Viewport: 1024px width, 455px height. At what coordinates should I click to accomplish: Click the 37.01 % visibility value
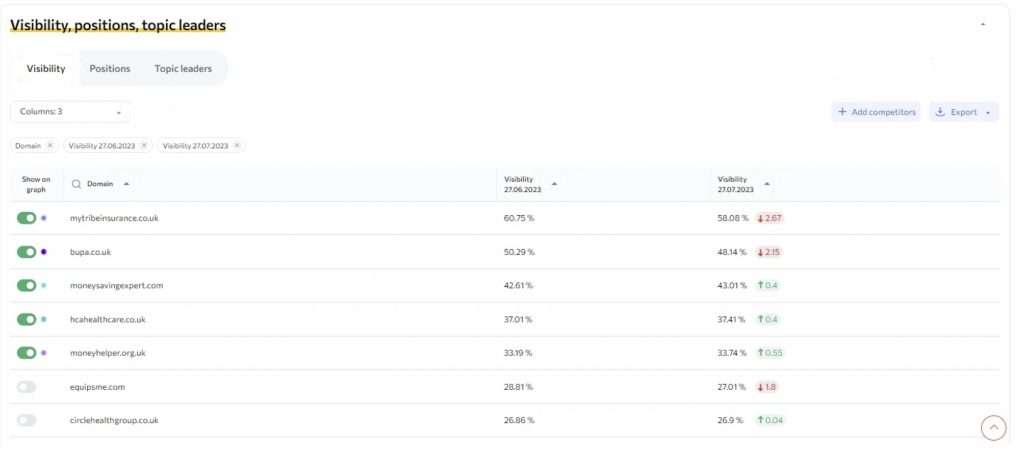[518, 319]
